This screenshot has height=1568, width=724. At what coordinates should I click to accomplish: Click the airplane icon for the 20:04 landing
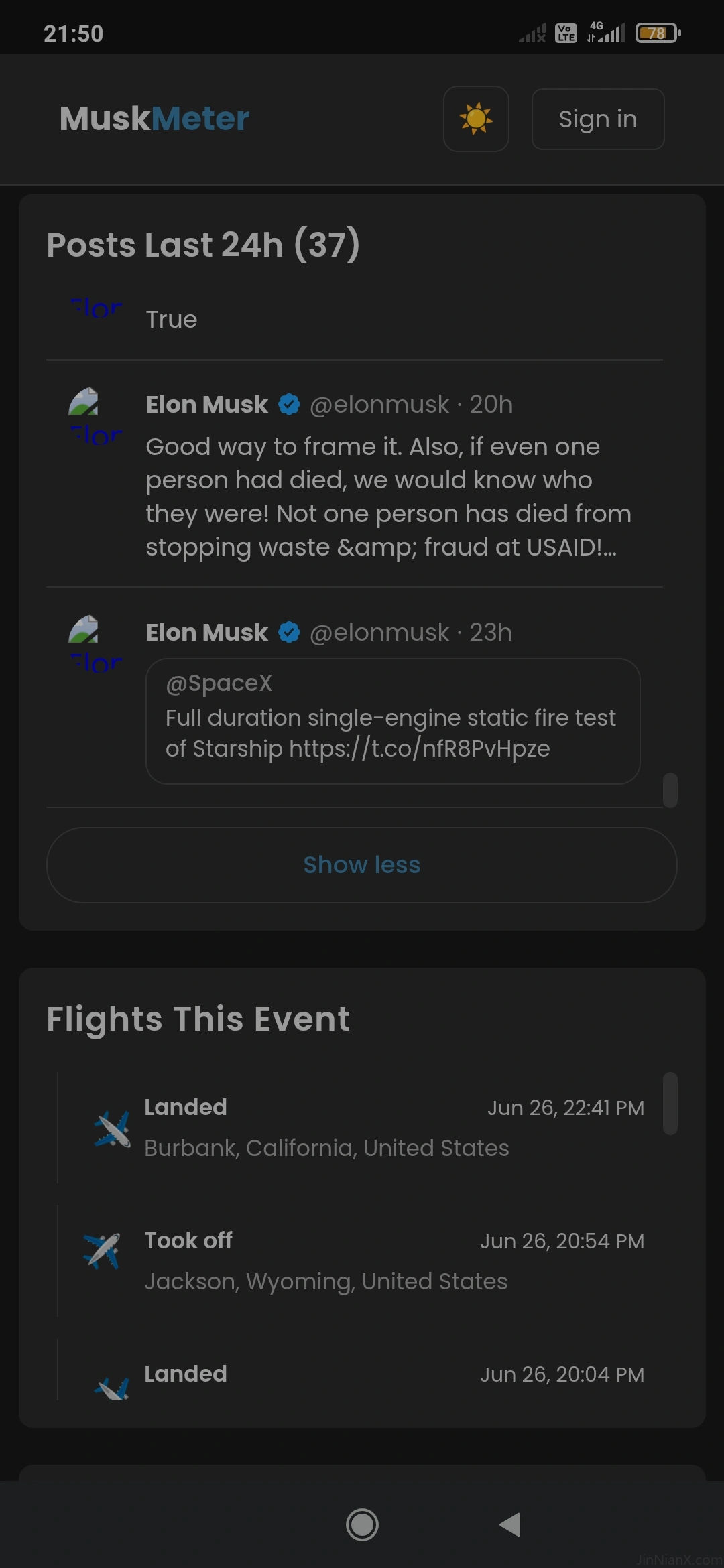[x=112, y=1387]
